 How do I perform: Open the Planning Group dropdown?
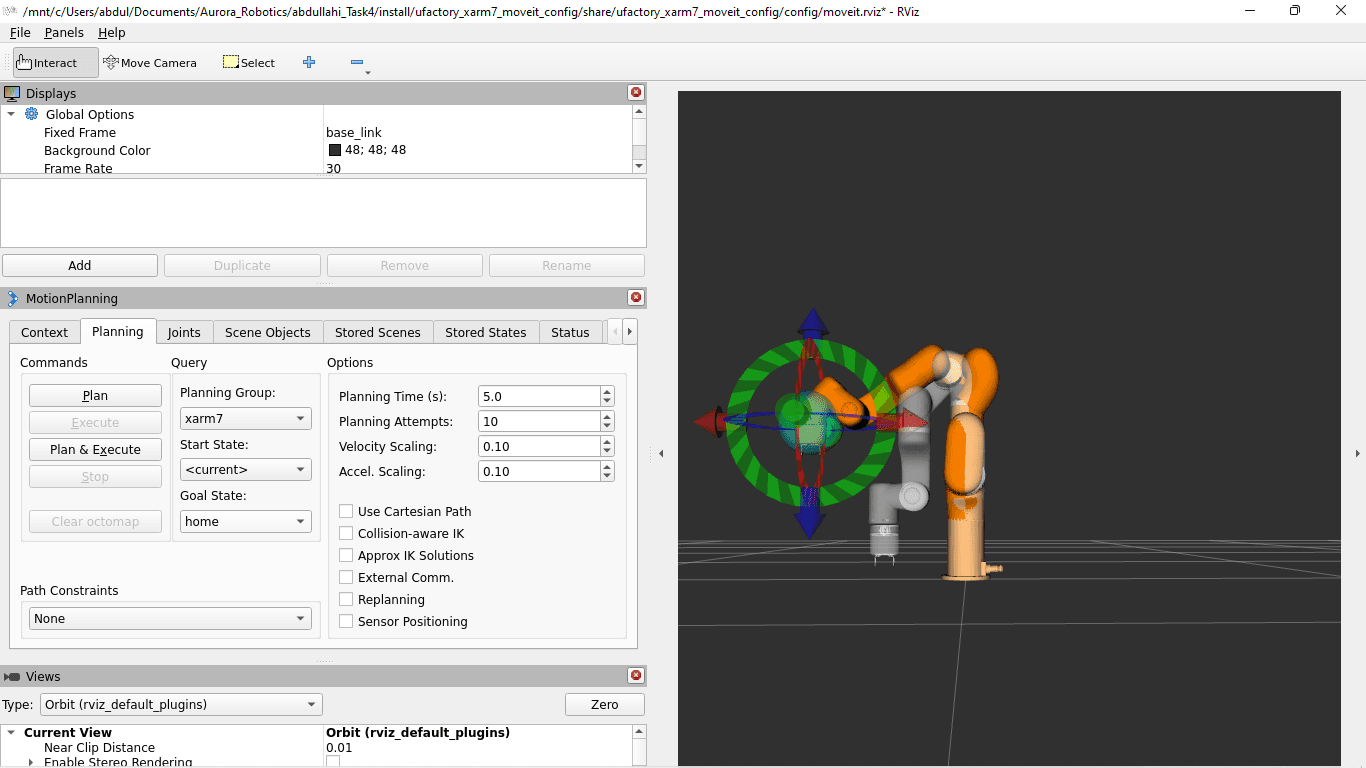[x=245, y=419]
